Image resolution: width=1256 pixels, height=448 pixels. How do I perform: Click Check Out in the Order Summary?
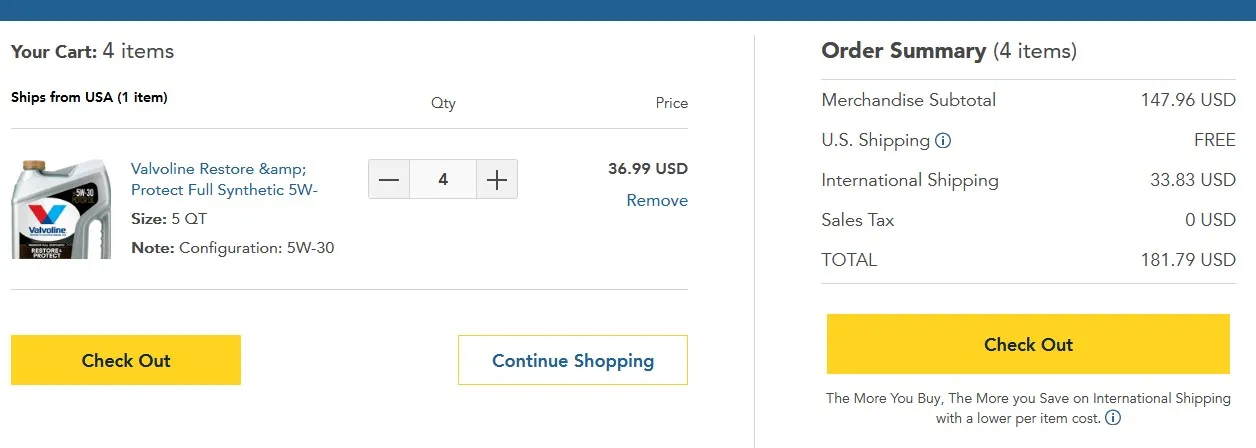click(x=1028, y=344)
